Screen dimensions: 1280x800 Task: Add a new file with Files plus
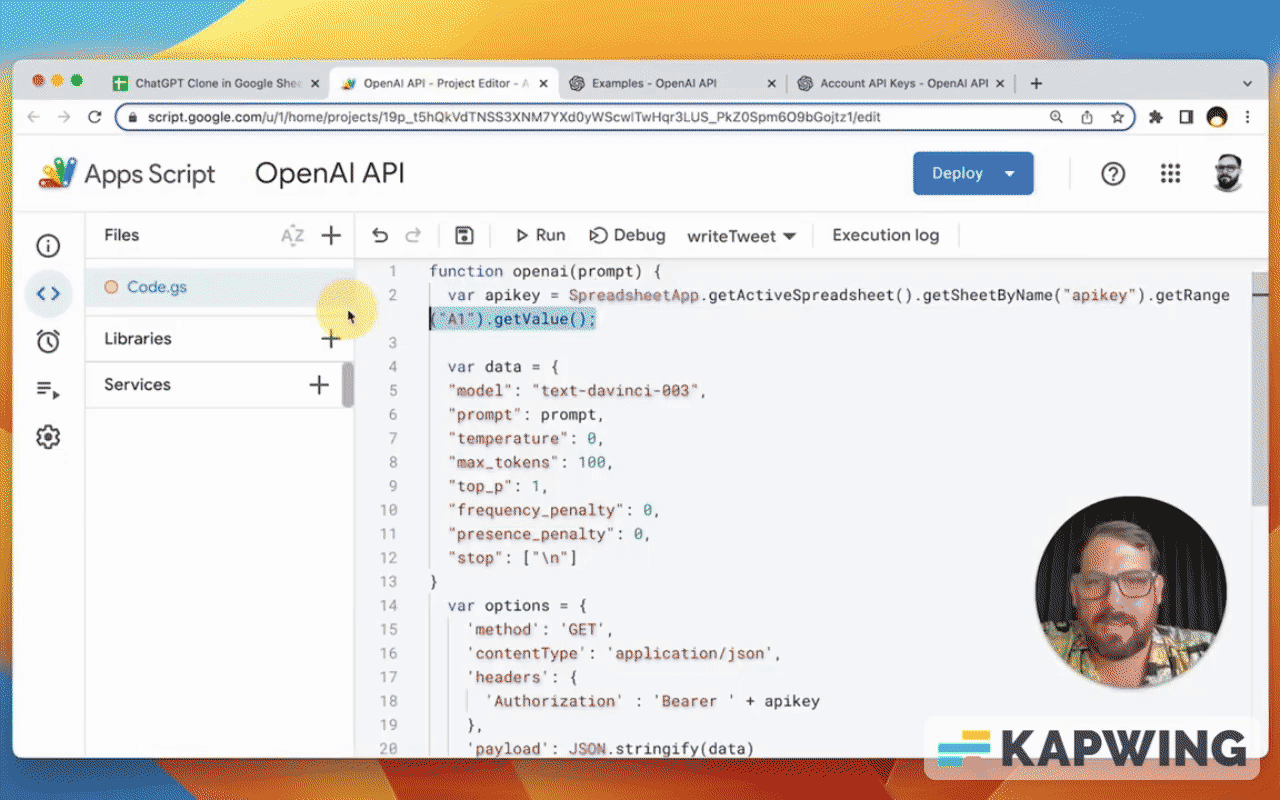point(331,236)
